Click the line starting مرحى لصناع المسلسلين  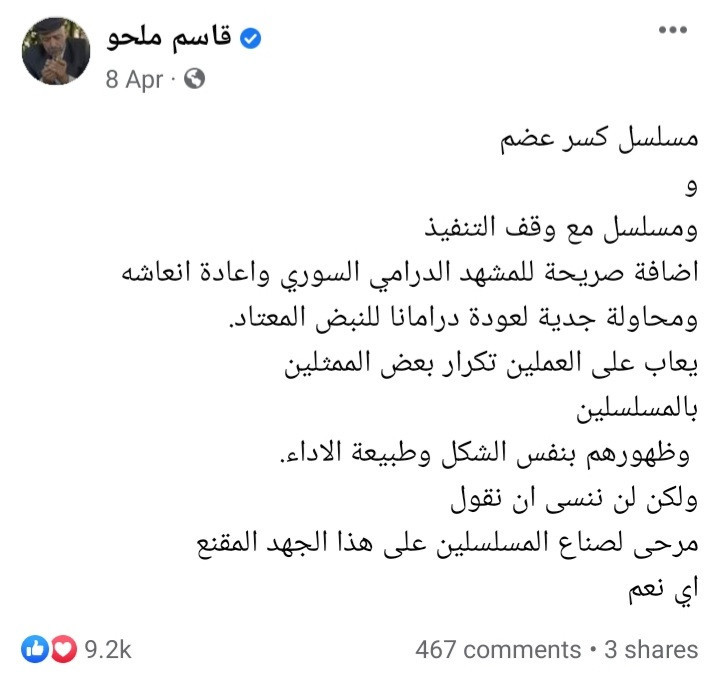pyautogui.click(x=448, y=543)
